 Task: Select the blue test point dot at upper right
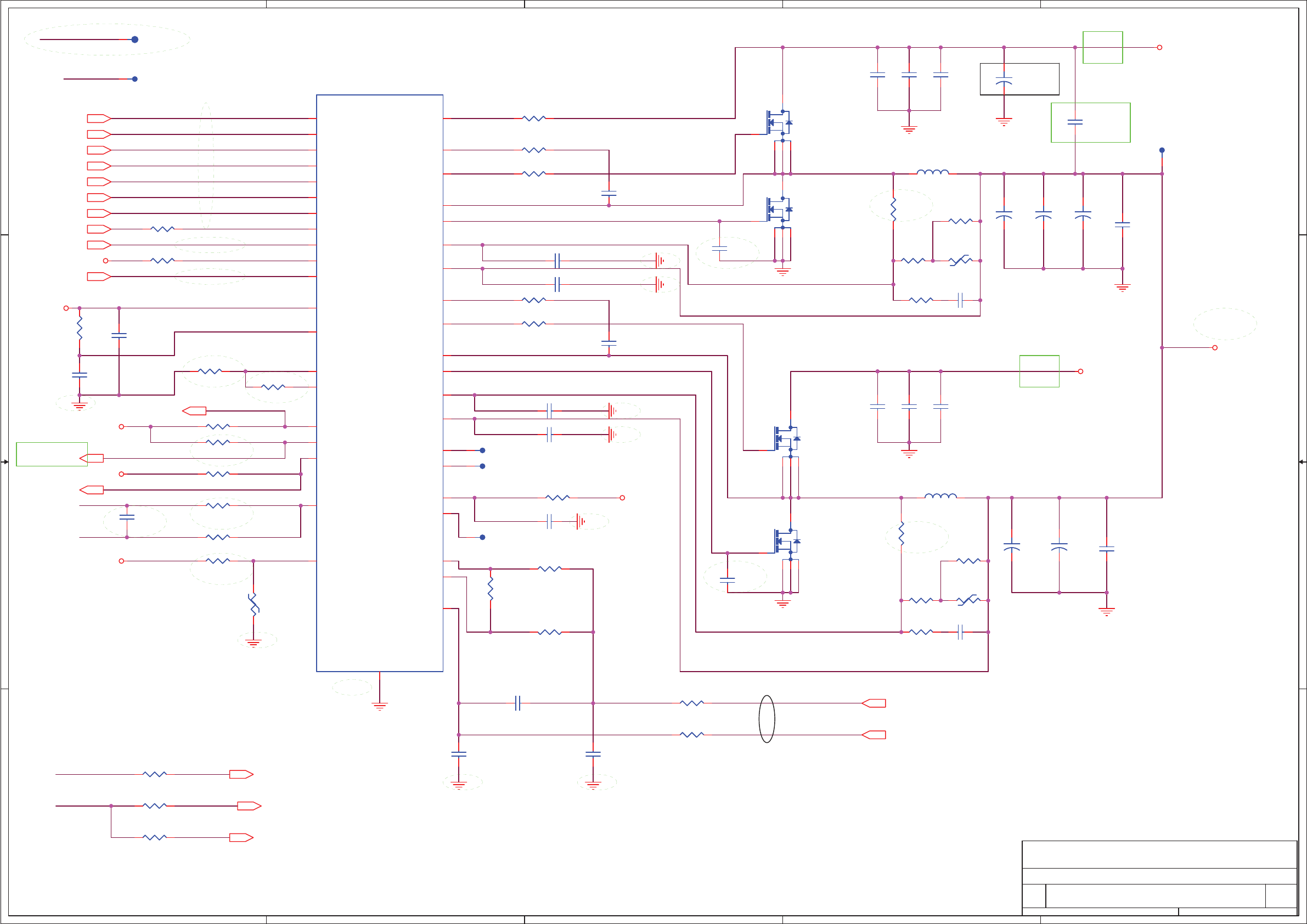(x=1162, y=150)
